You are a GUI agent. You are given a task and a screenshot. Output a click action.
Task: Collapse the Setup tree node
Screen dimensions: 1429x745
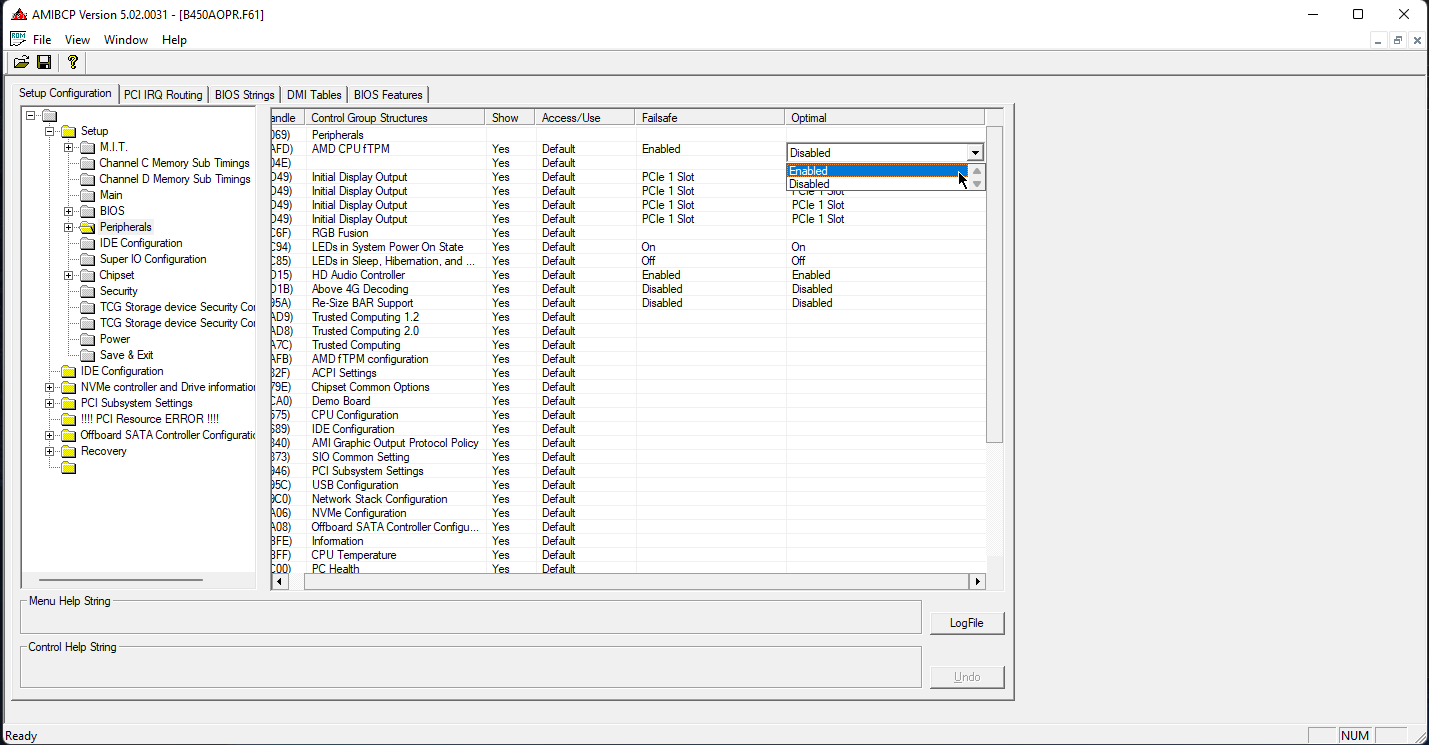(x=50, y=131)
